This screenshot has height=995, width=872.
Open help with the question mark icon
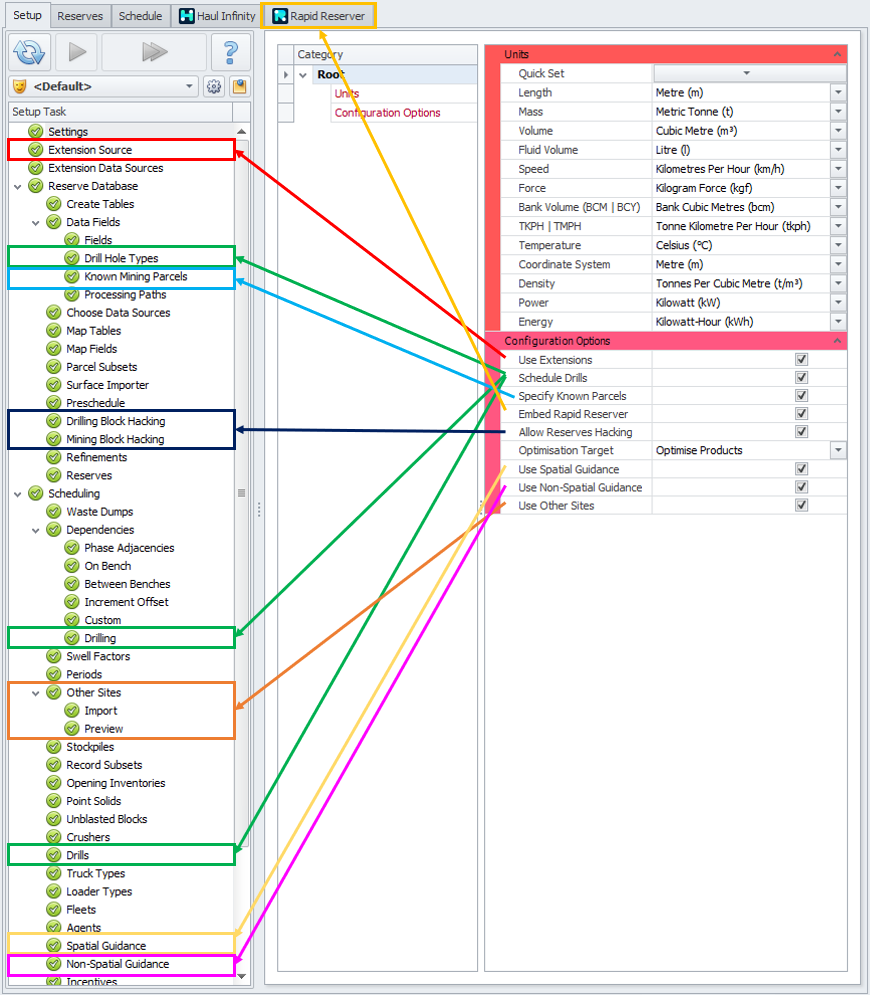pyautogui.click(x=231, y=52)
